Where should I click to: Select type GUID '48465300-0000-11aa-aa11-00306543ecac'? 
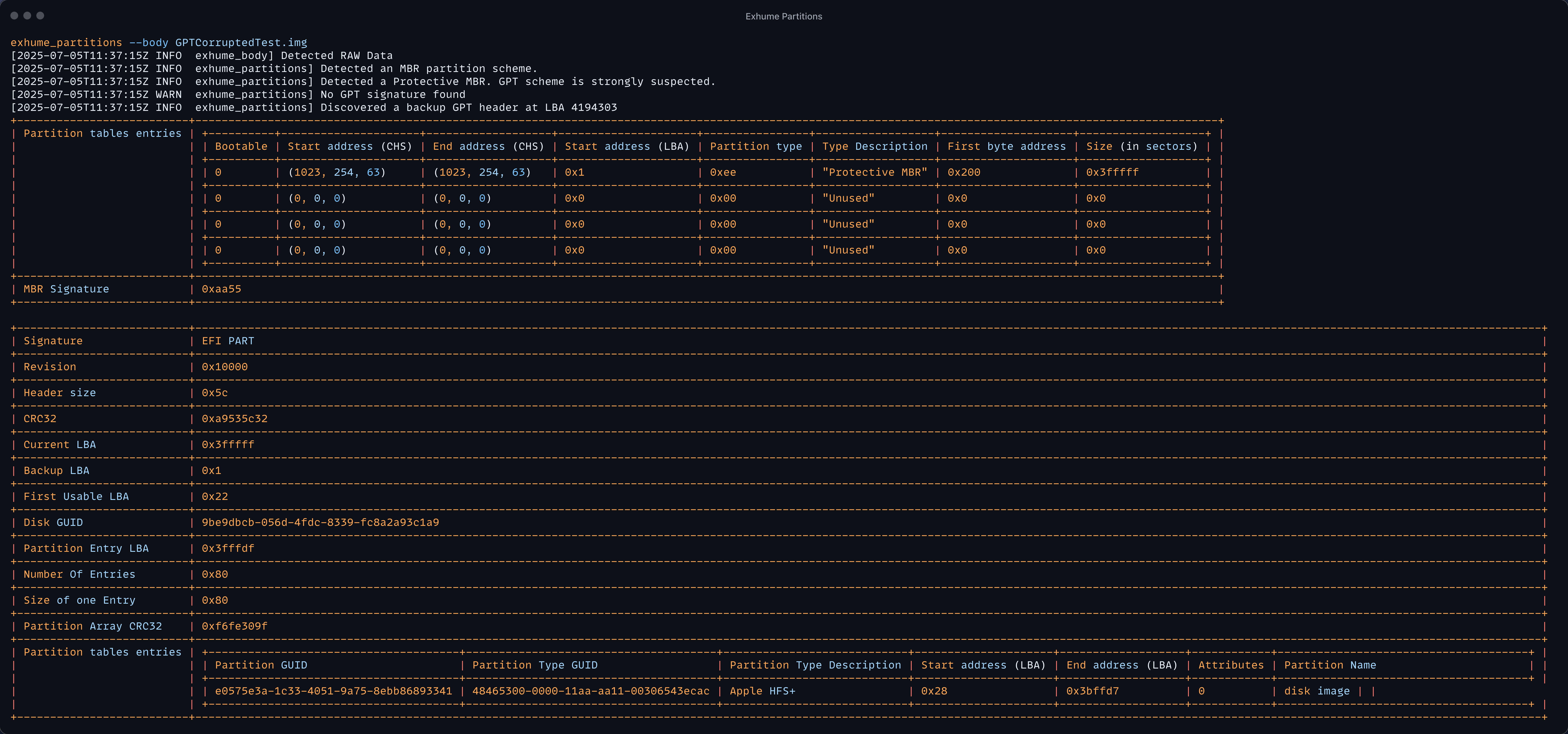point(591,691)
